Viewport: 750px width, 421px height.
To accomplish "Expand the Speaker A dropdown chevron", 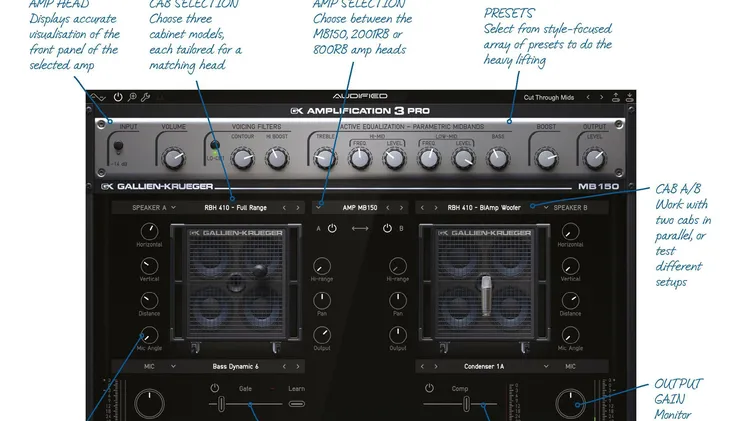I will pyautogui.click(x=173, y=208).
